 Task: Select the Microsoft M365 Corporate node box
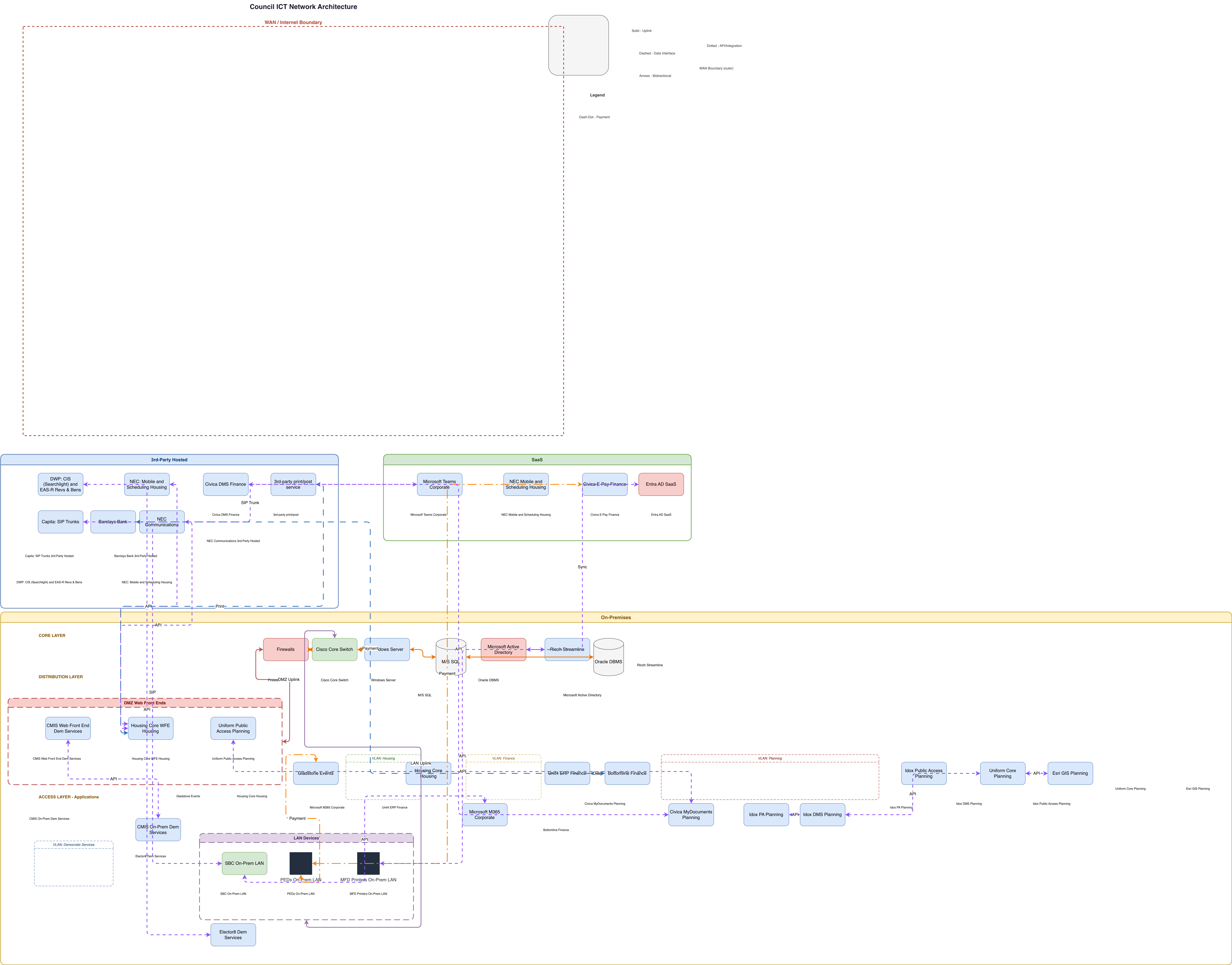pos(485,815)
